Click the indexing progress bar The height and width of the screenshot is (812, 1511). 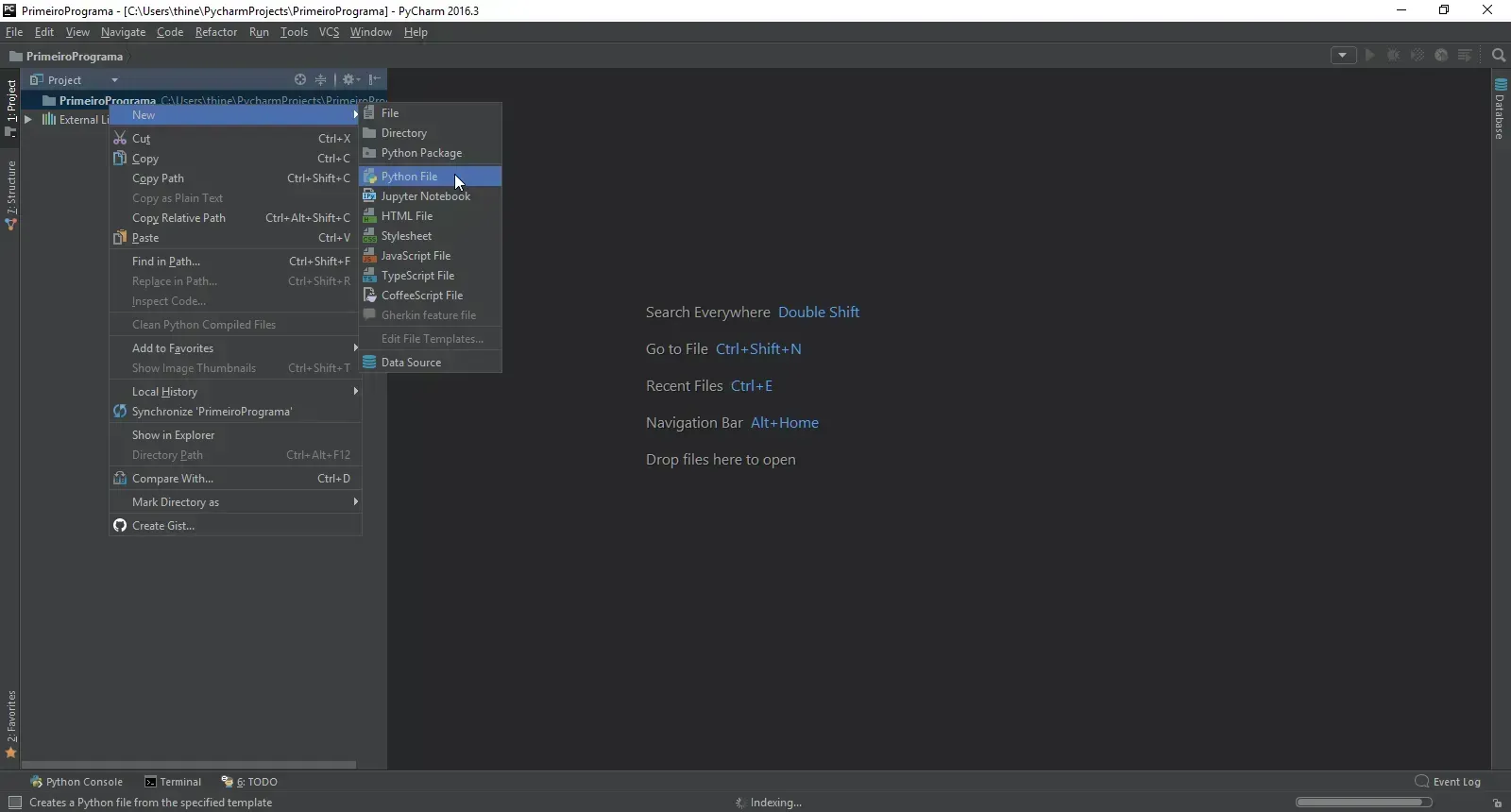point(1364,803)
